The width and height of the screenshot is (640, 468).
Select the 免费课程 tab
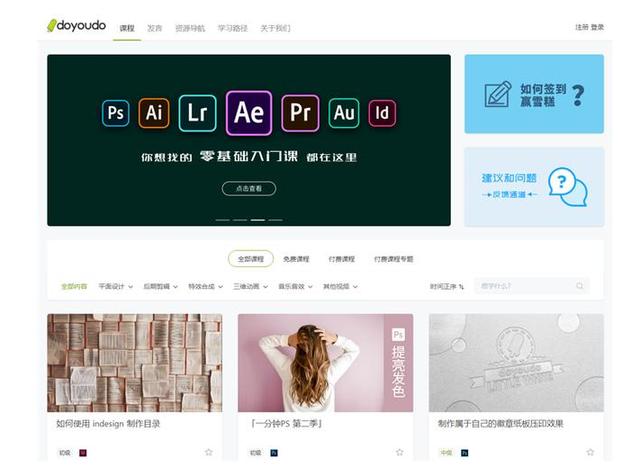click(x=296, y=259)
